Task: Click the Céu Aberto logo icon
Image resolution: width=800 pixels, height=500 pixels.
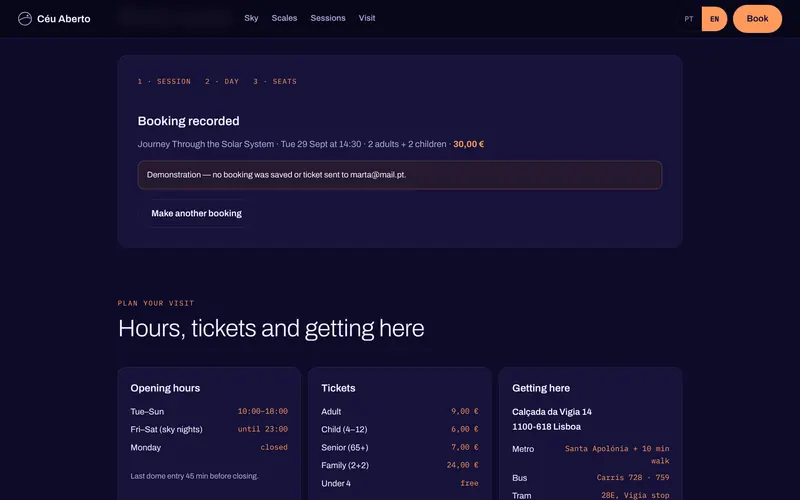Action: click(x=24, y=19)
